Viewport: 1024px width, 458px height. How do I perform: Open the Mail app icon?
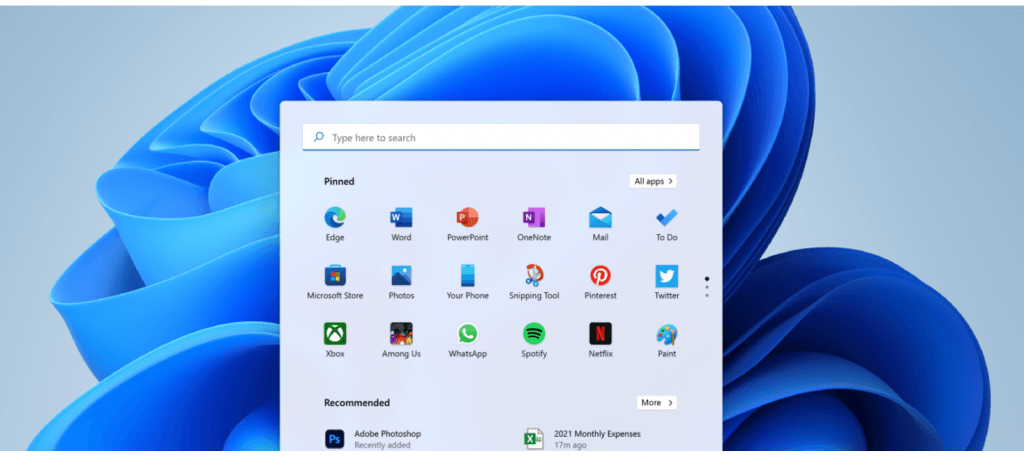click(600, 217)
